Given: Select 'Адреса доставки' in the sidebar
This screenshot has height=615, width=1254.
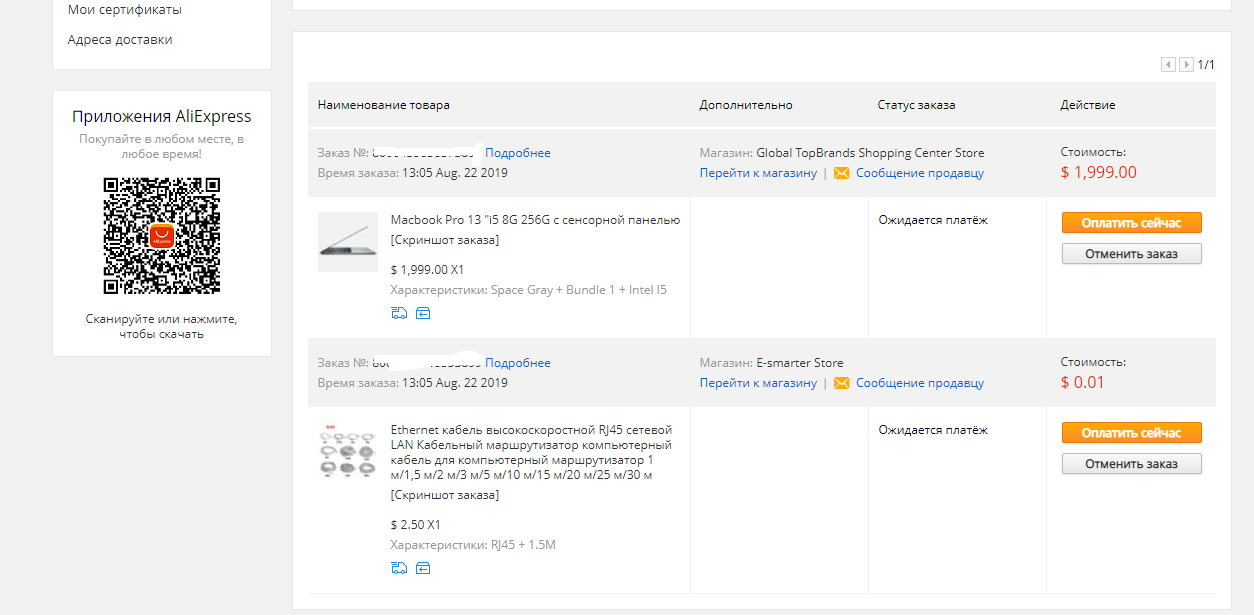Looking at the screenshot, I should tap(120, 40).
